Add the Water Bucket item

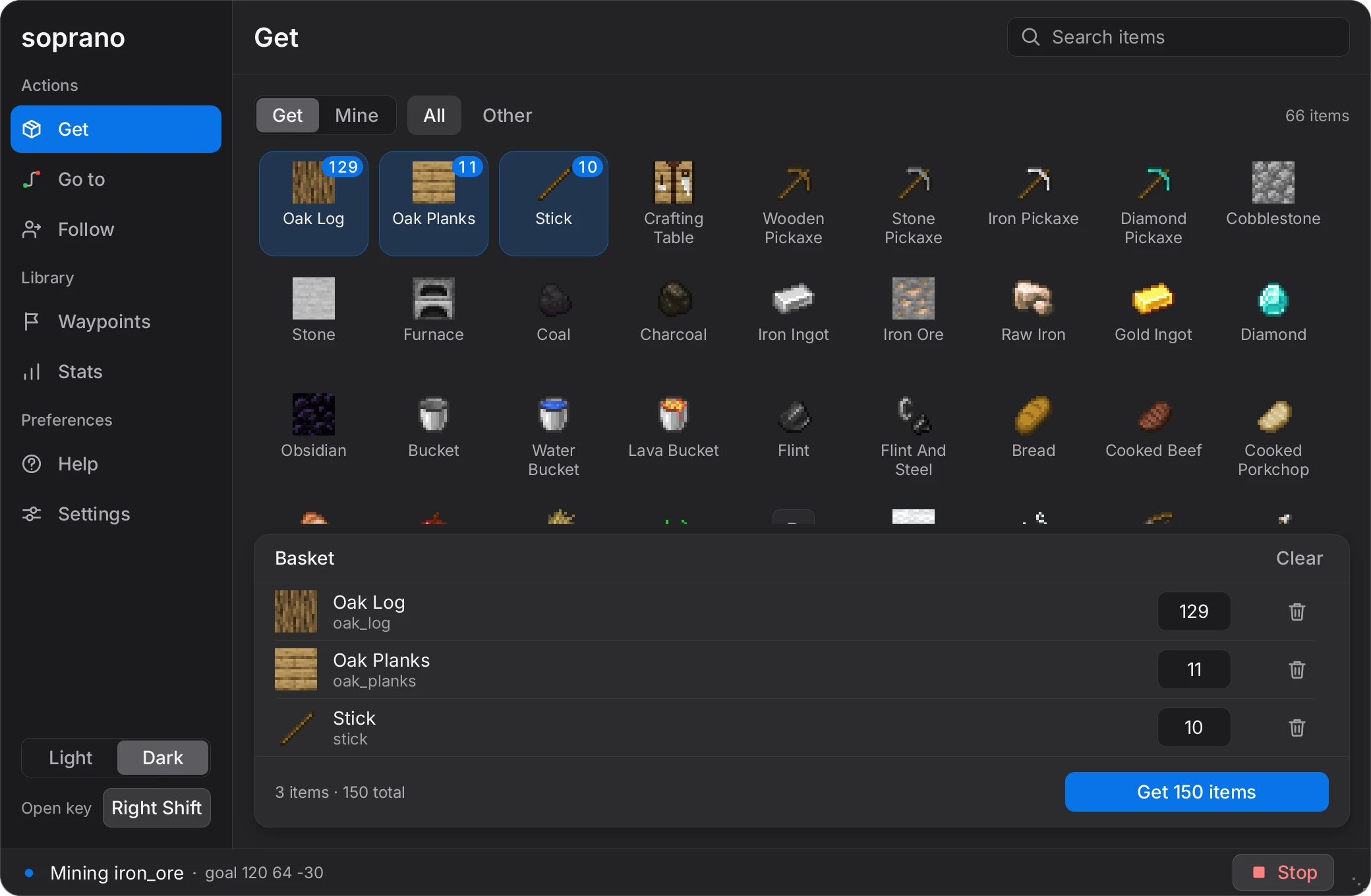[x=553, y=435]
